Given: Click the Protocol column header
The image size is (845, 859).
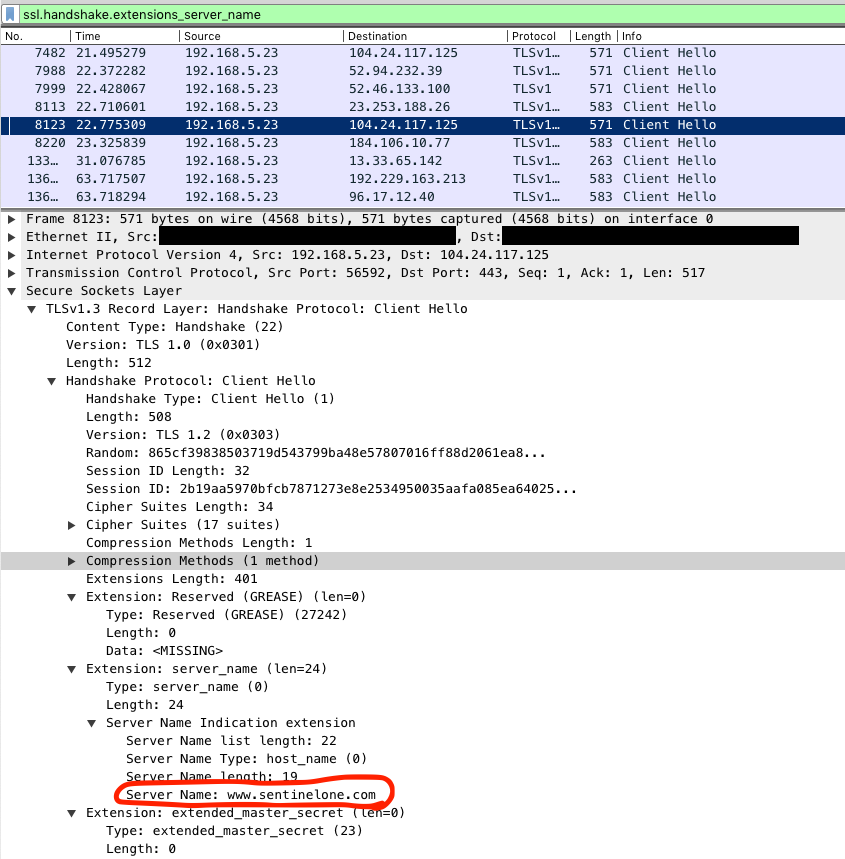Looking at the screenshot, I should 534,36.
